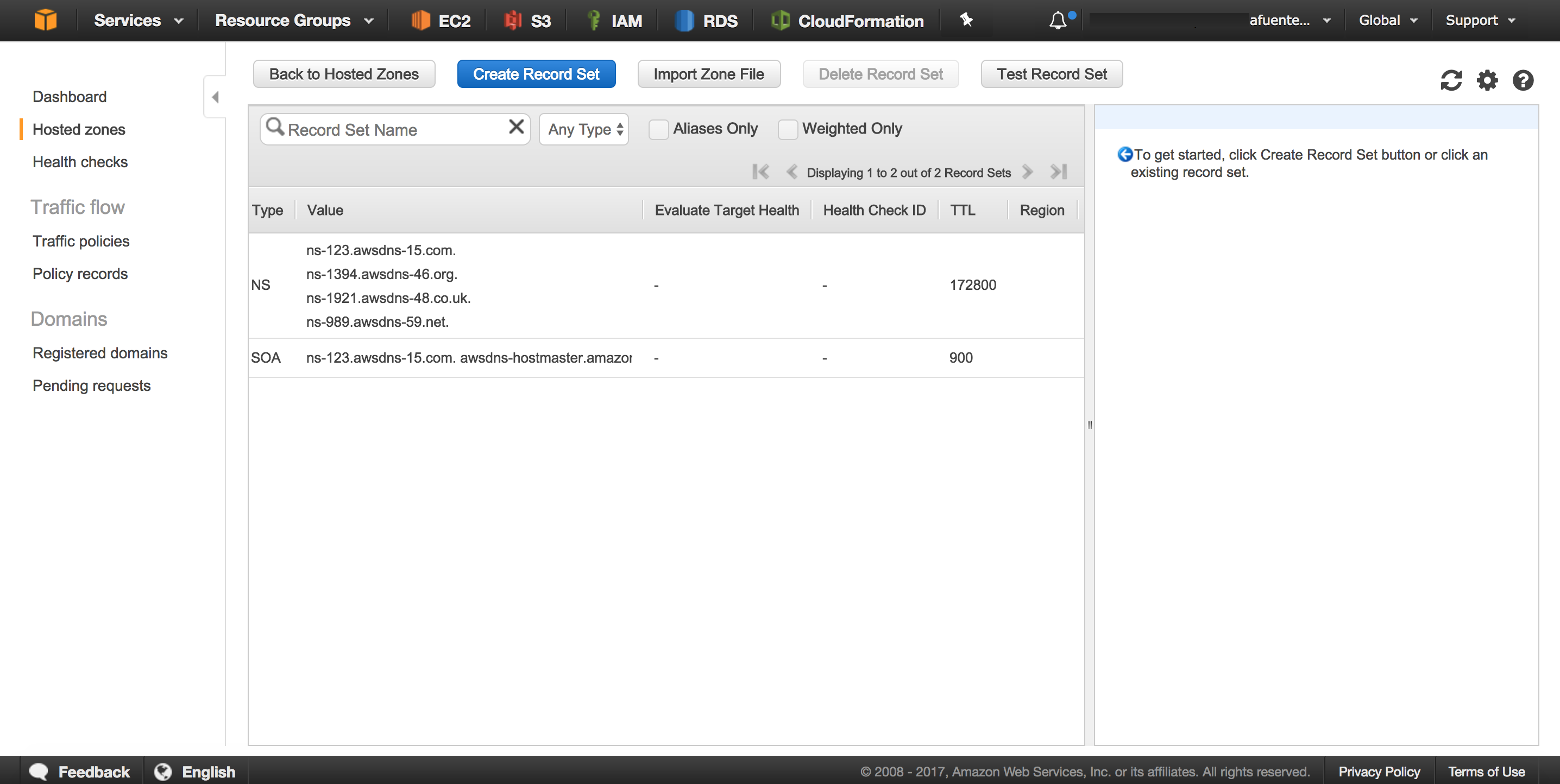Click Create Record Set button
This screenshot has width=1560, height=784.
pos(536,74)
